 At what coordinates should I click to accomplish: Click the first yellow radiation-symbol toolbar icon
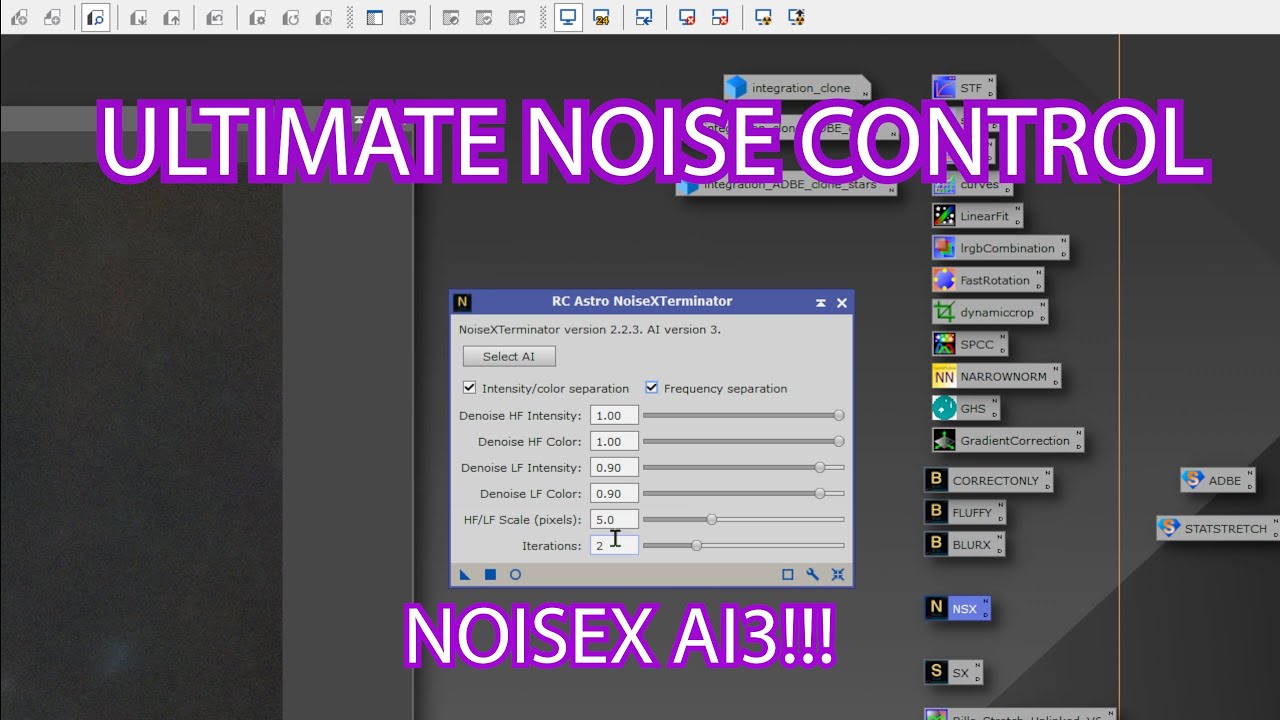(x=763, y=17)
